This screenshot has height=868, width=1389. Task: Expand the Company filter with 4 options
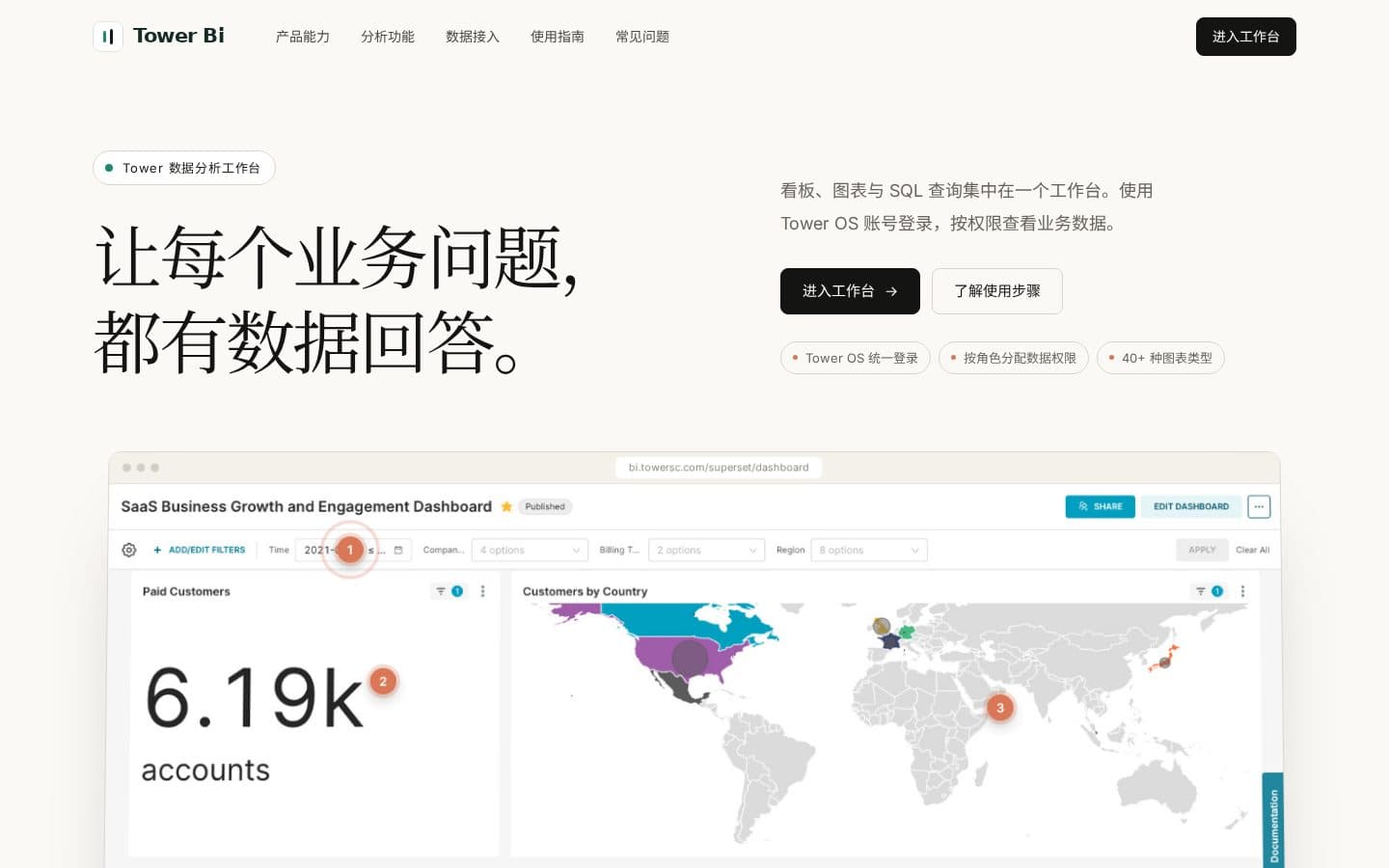[531, 550]
